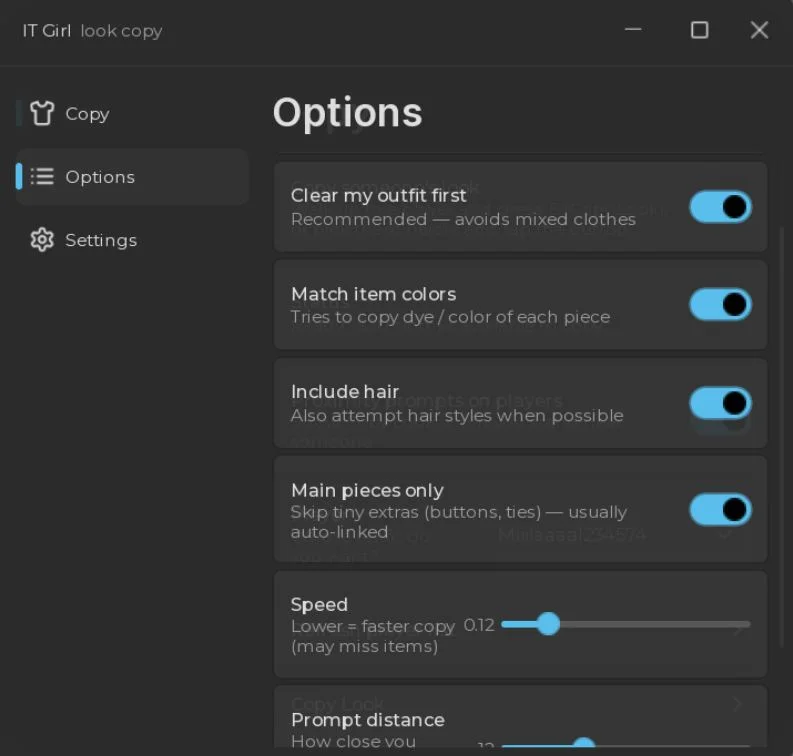Minimize the IT Girl window

(633, 30)
